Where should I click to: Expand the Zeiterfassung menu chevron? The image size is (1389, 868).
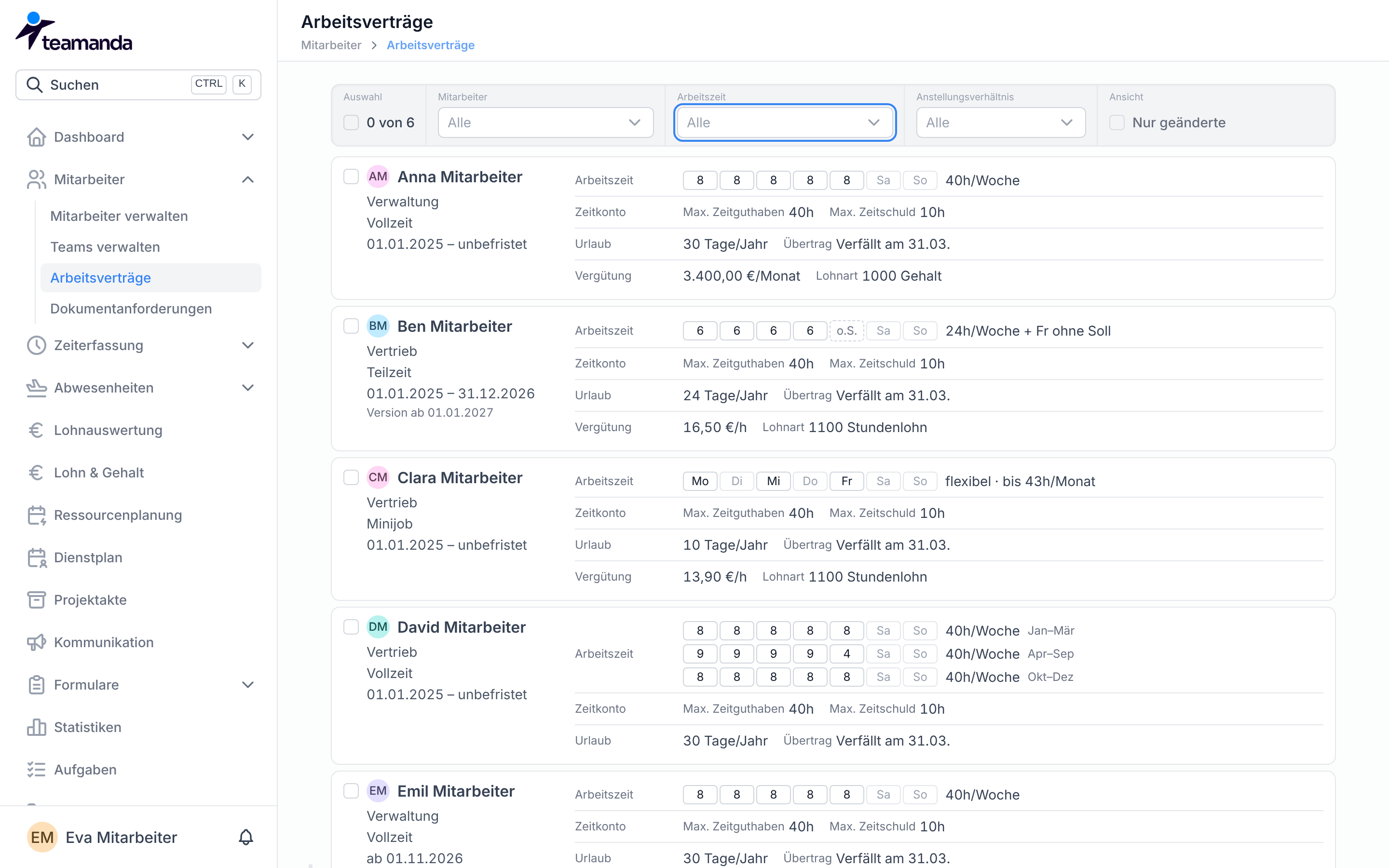[248, 346]
